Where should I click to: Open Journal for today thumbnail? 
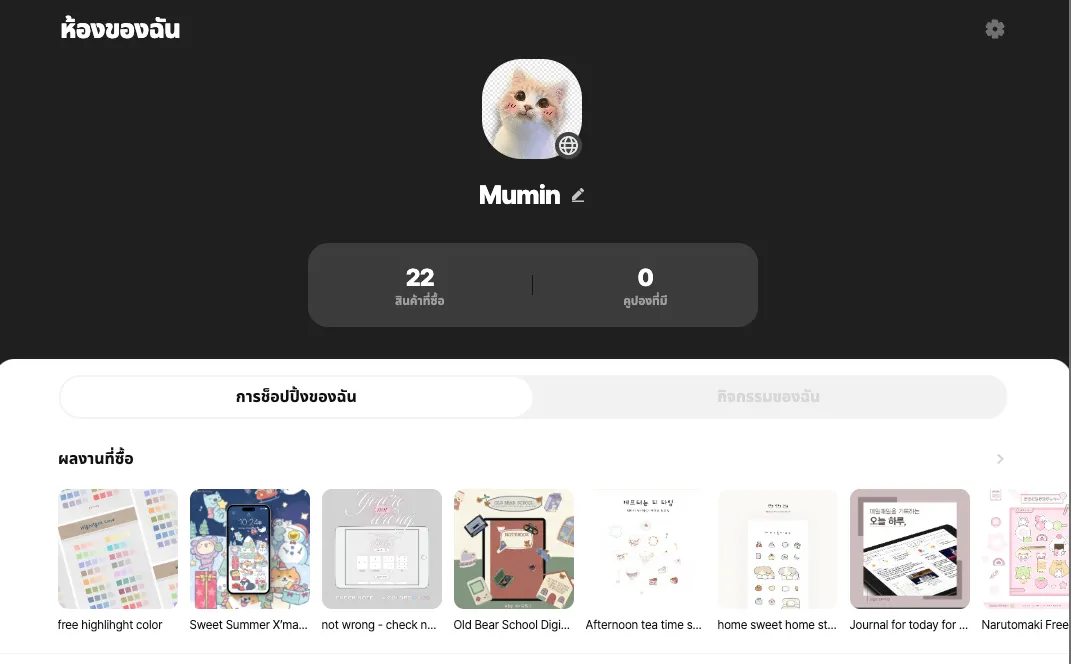(910, 549)
